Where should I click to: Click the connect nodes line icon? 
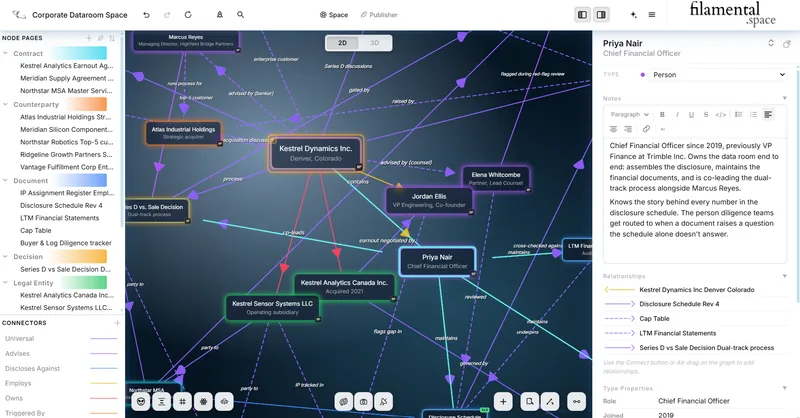550,402
